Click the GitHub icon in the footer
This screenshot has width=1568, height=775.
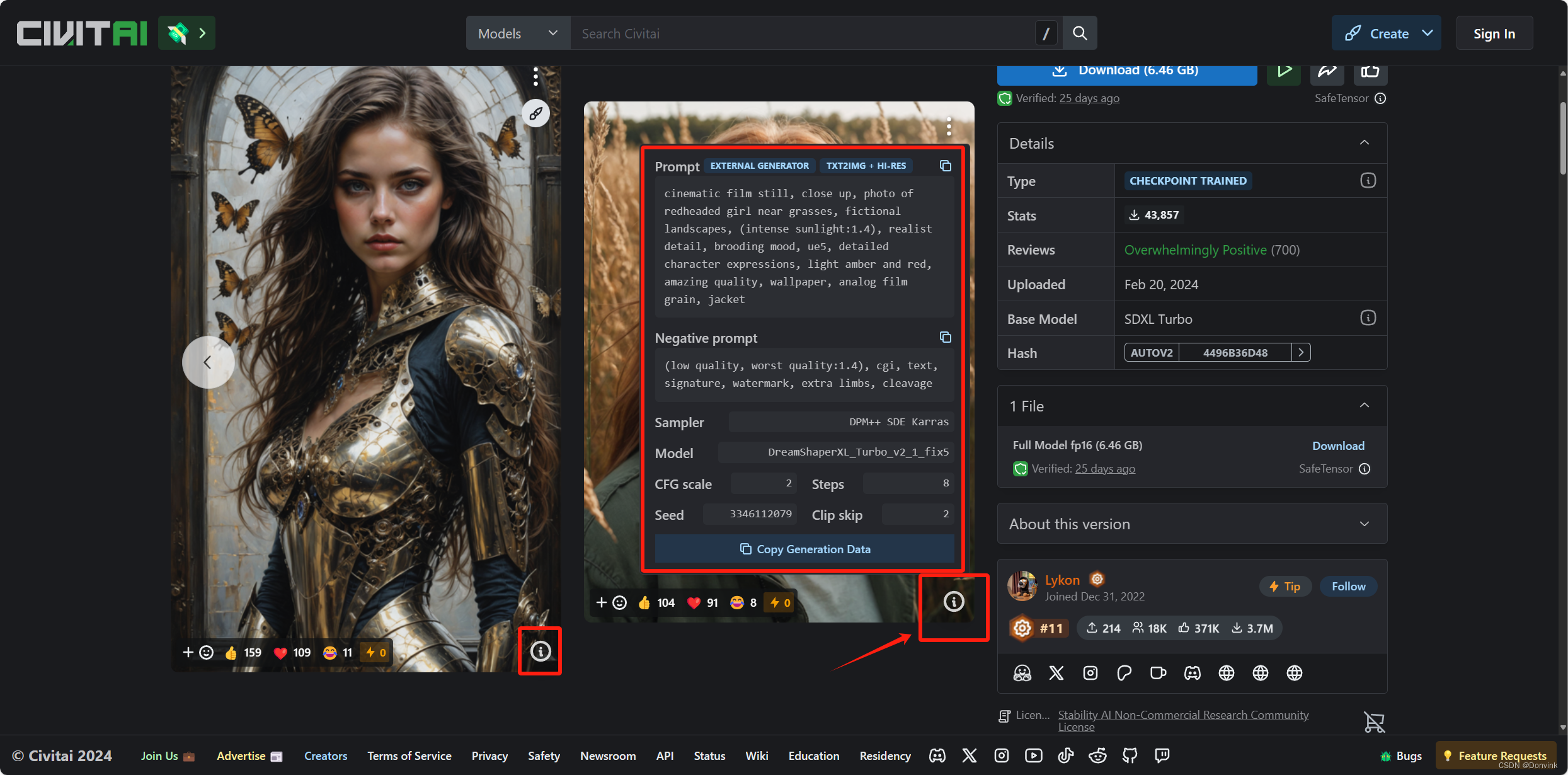click(x=1130, y=755)
